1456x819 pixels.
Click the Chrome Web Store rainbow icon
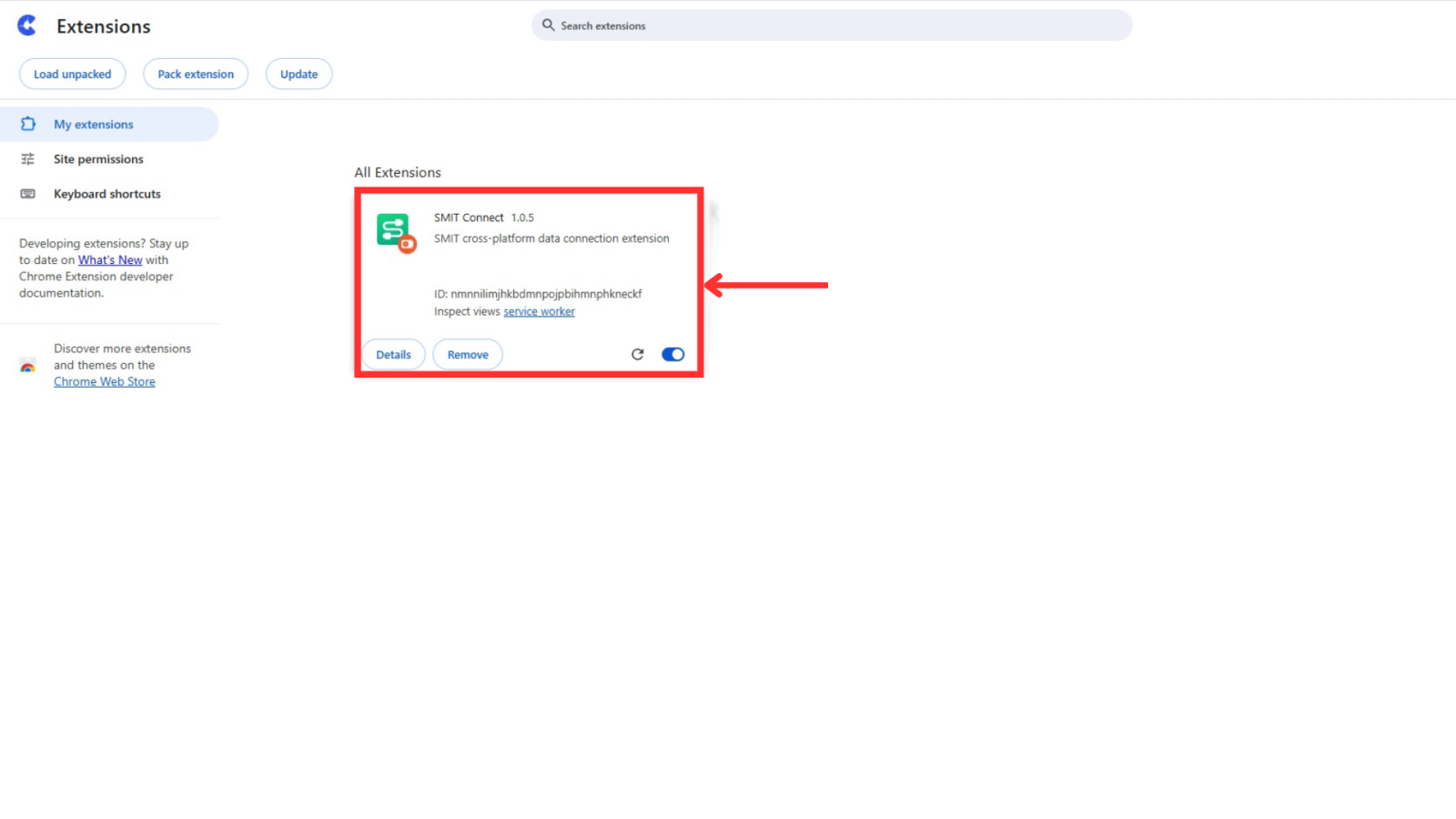pos(28,366)
